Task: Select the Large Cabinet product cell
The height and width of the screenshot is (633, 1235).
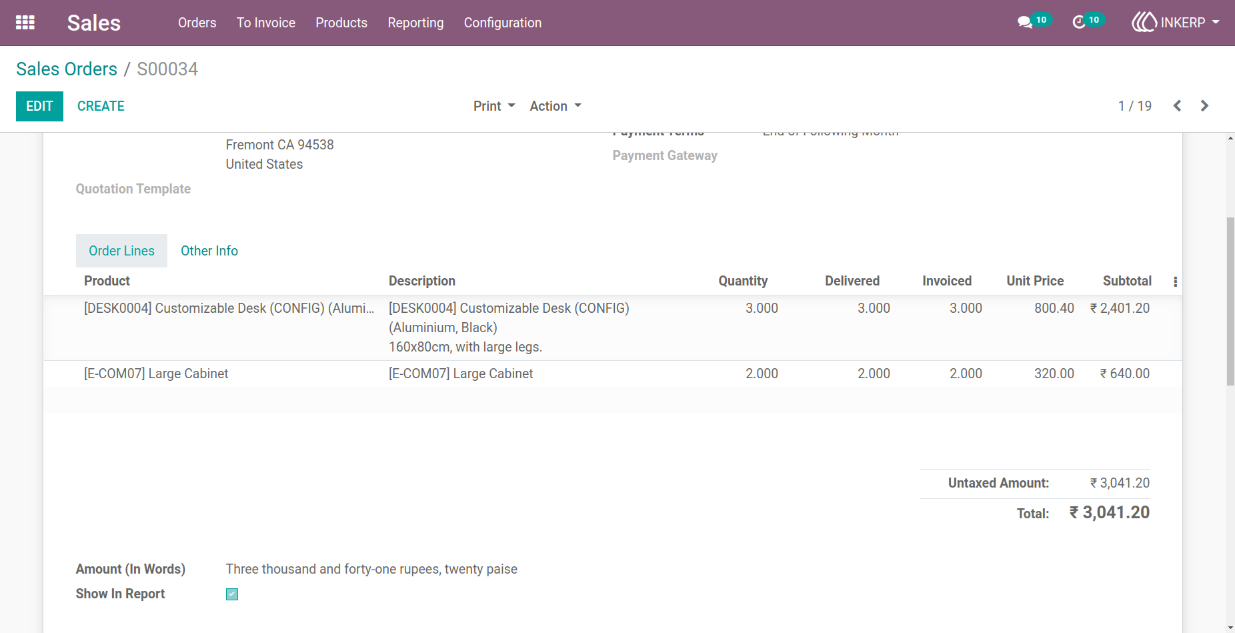Action: (156, 374)
